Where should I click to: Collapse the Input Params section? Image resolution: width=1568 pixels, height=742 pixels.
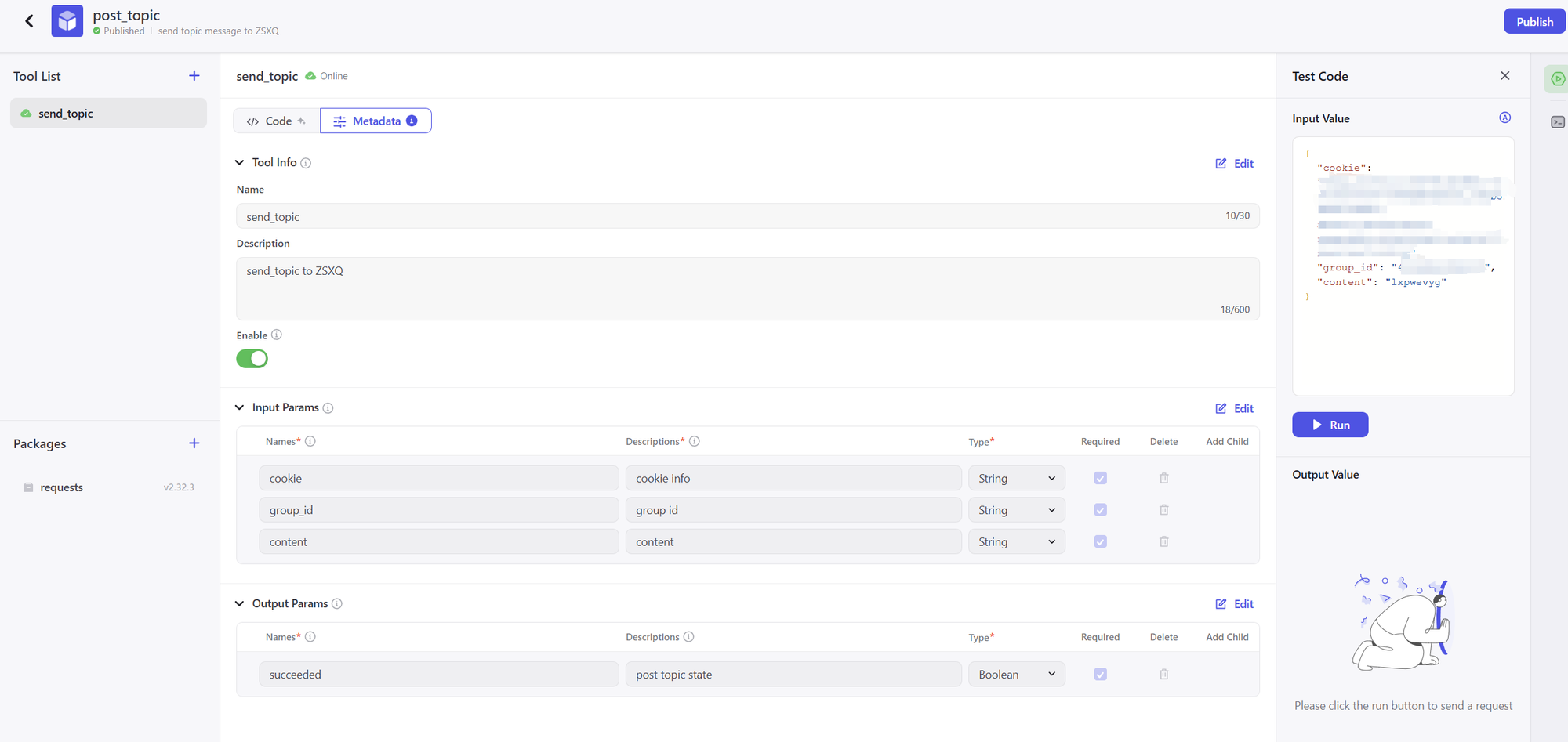click(240, 407)
